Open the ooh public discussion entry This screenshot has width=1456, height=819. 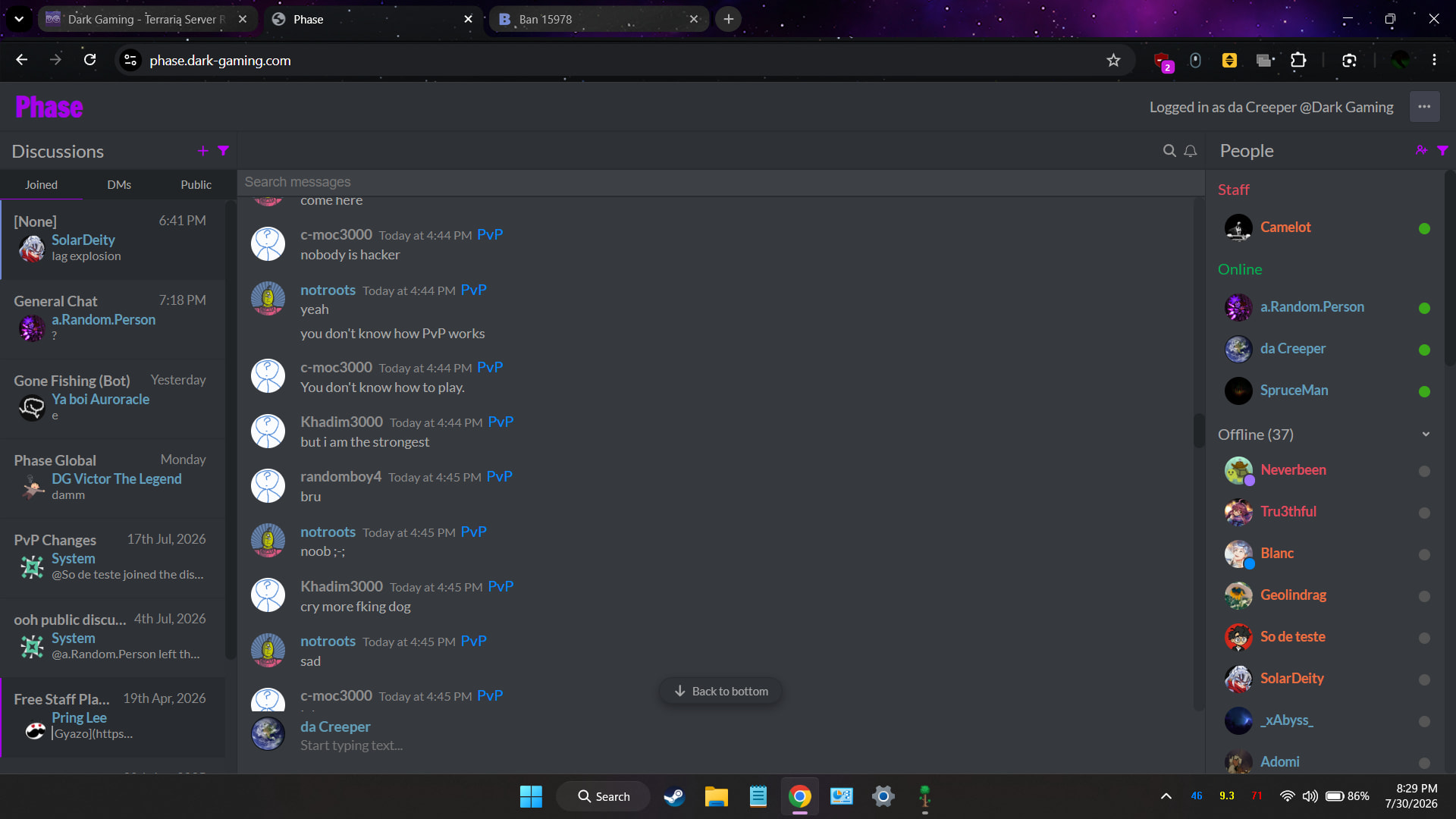pyautogui.click(x=113, y=638)
